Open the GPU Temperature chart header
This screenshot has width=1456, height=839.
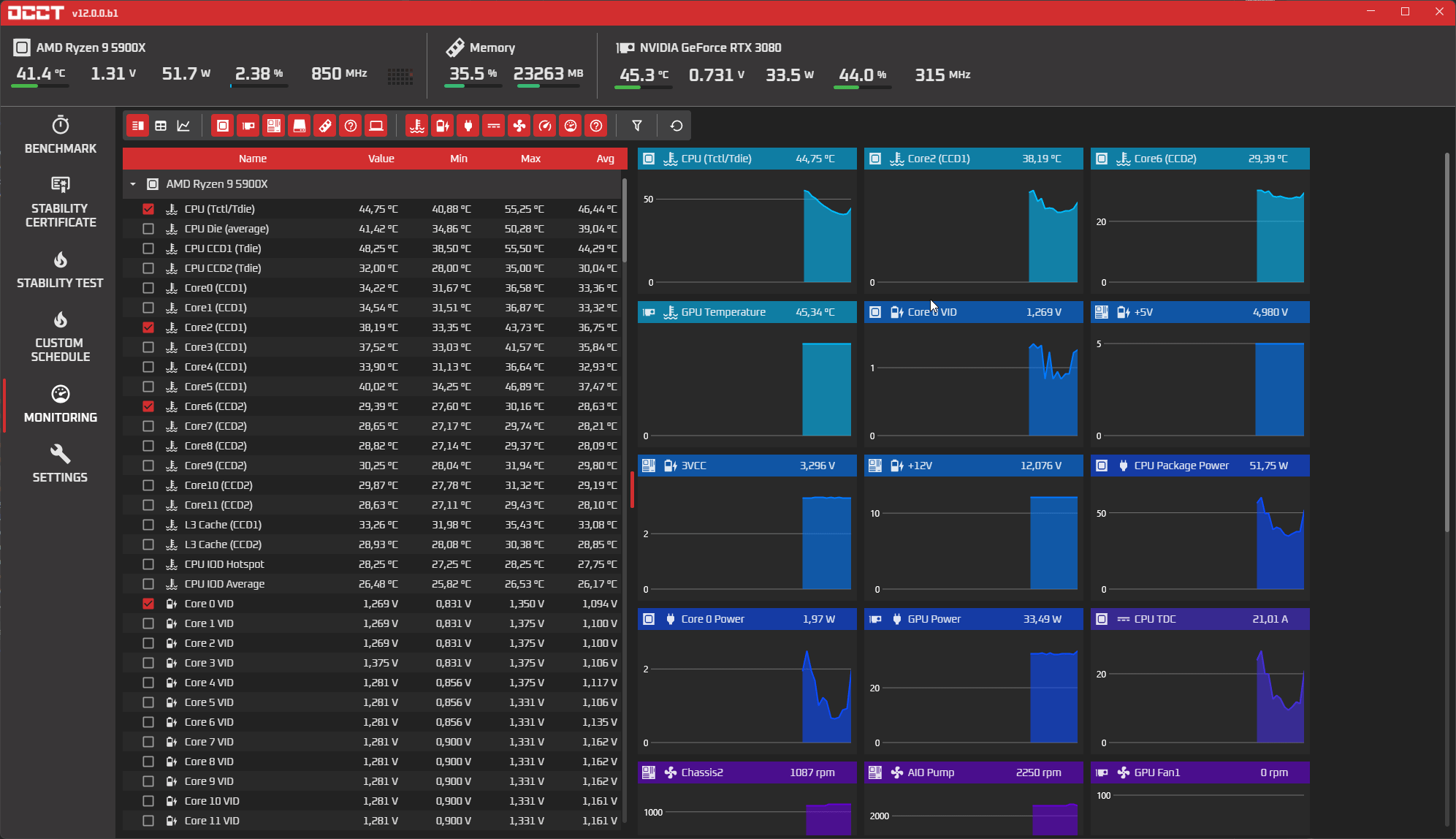point(746,312)
